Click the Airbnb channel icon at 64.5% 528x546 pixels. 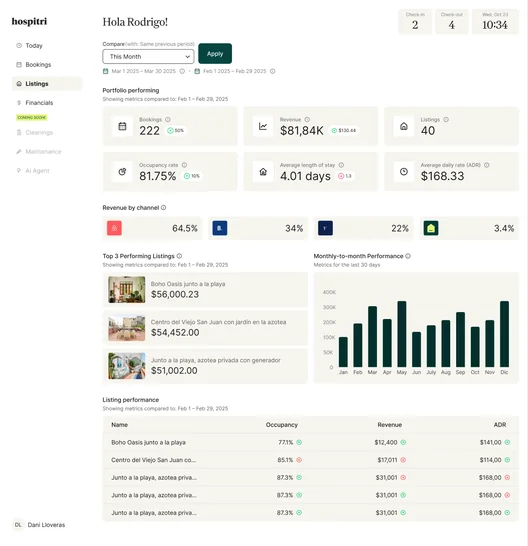point(114,228)
